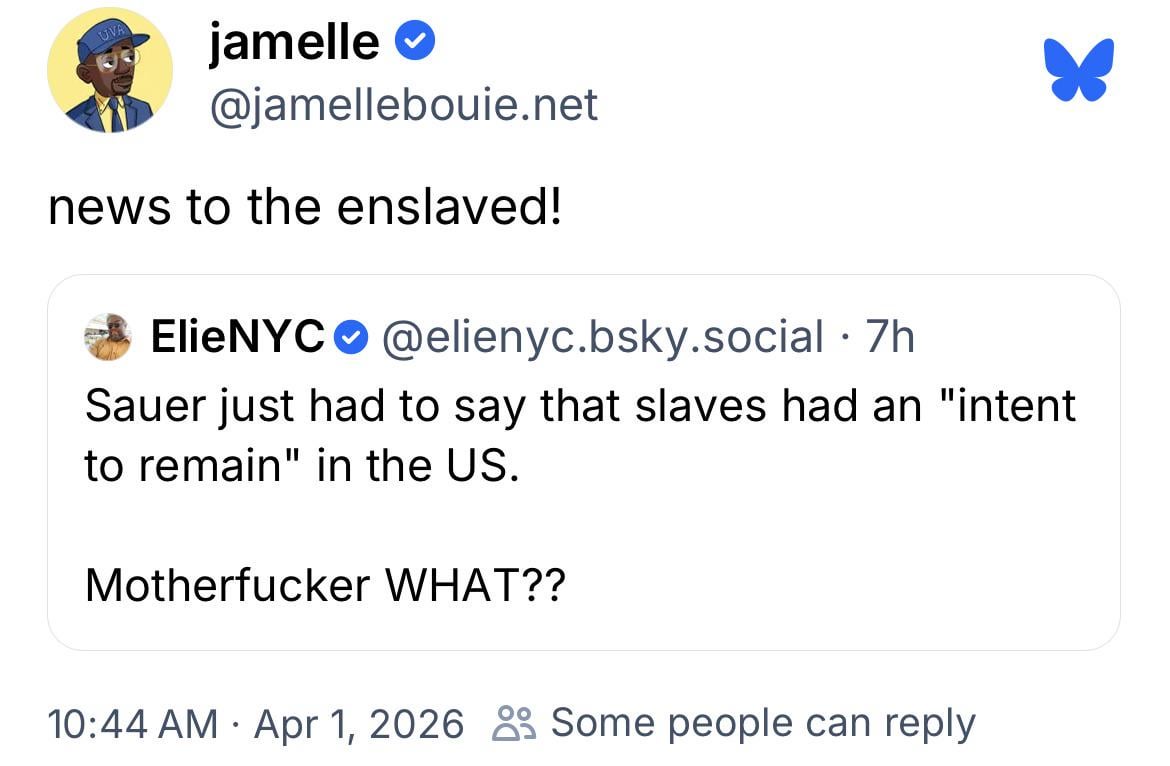Open the @jamellebouie.net handle
Viewport: 1170px width, 766px height.
[403, 104]
